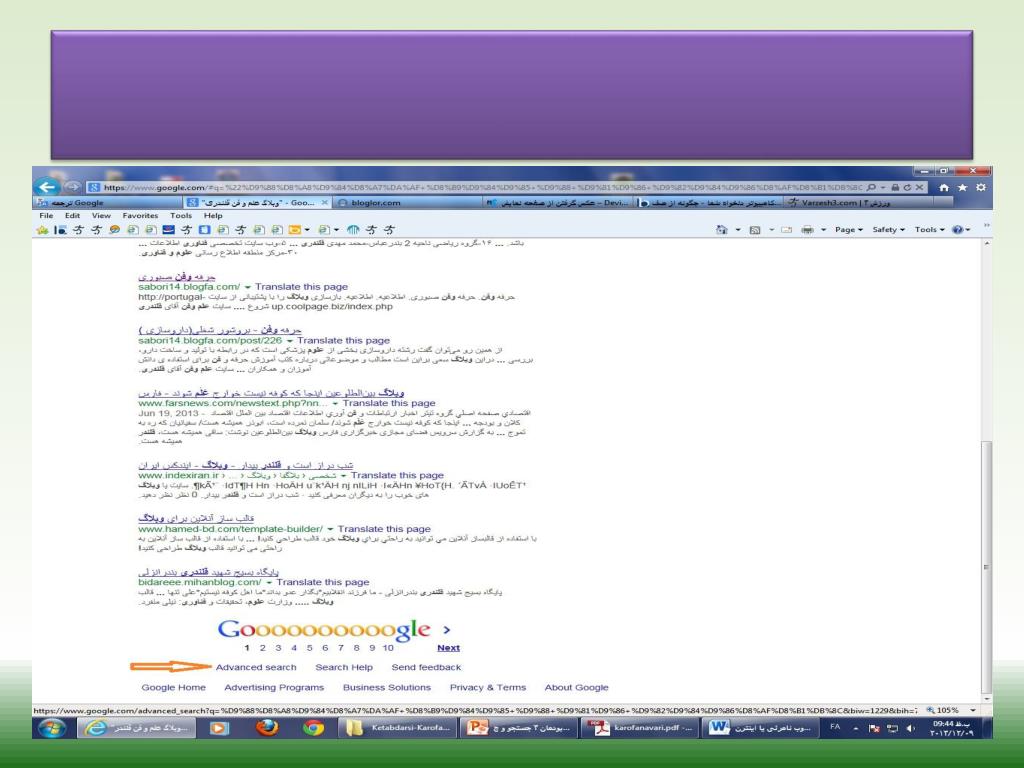
Task: Open the Favorites star at top right
Action: pos(962,187)
